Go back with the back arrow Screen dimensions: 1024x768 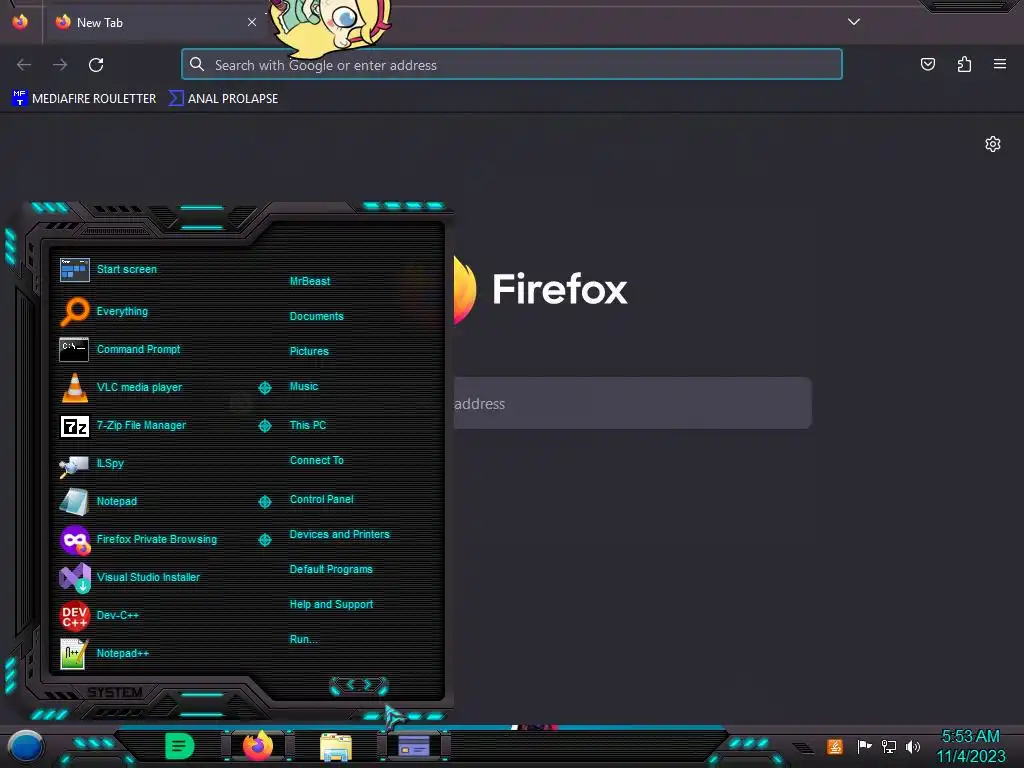(x=24, y=65)
